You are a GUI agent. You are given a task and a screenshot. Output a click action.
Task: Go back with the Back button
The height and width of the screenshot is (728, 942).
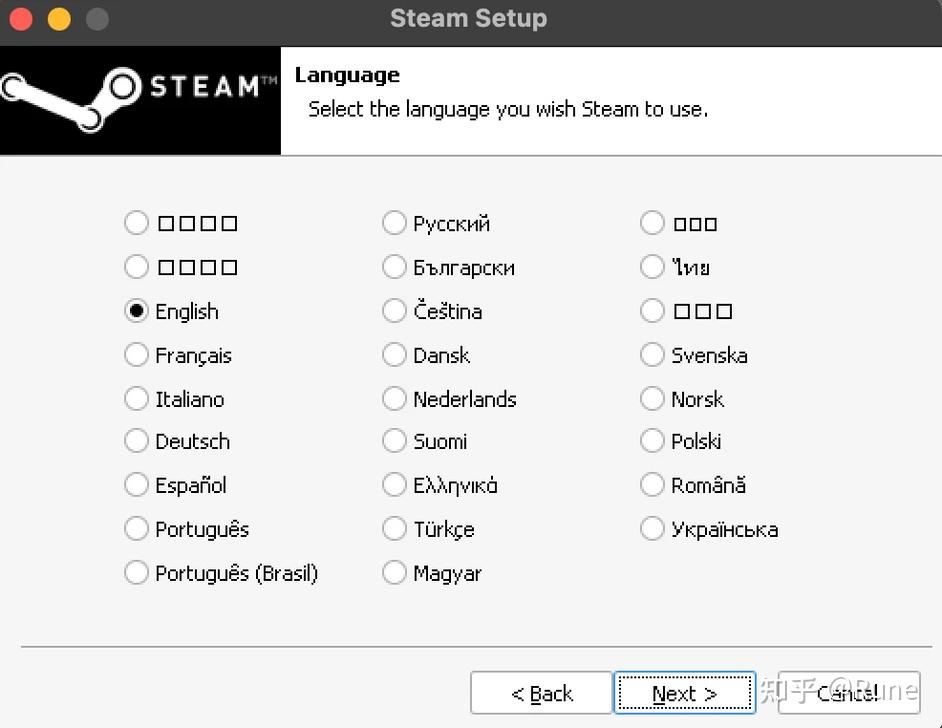click(x=541, y=693)
